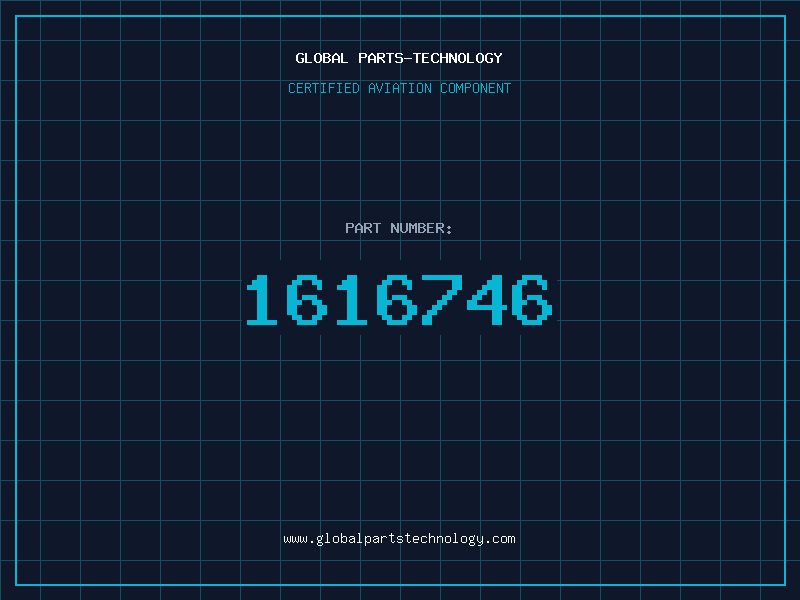Viewport: 800px width, 600px height.
Task: Click the GLOBAL PARTS-TECHNOLOGY heading
Action: (399, 58)
